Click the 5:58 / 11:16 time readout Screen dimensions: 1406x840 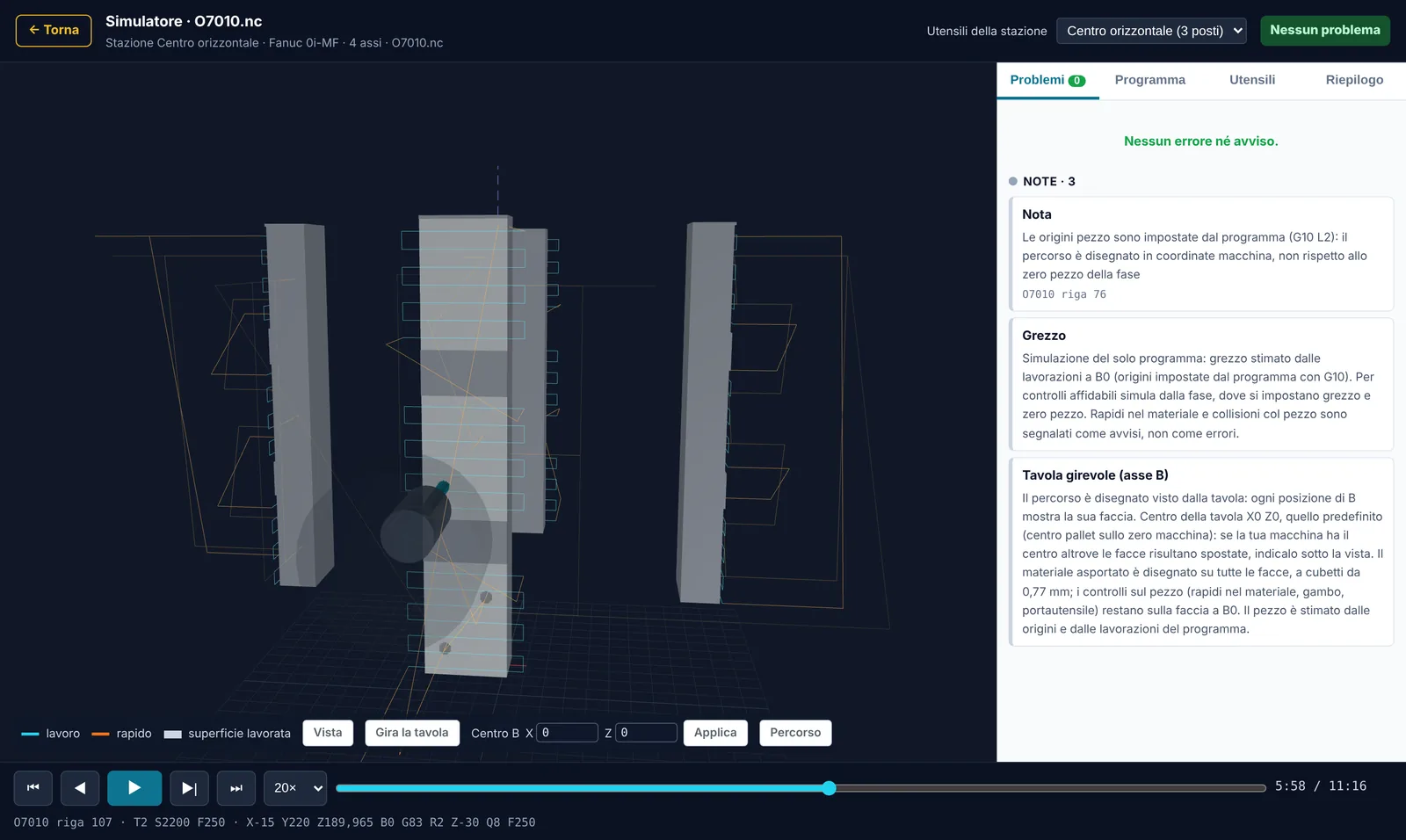pos(1321,786)
